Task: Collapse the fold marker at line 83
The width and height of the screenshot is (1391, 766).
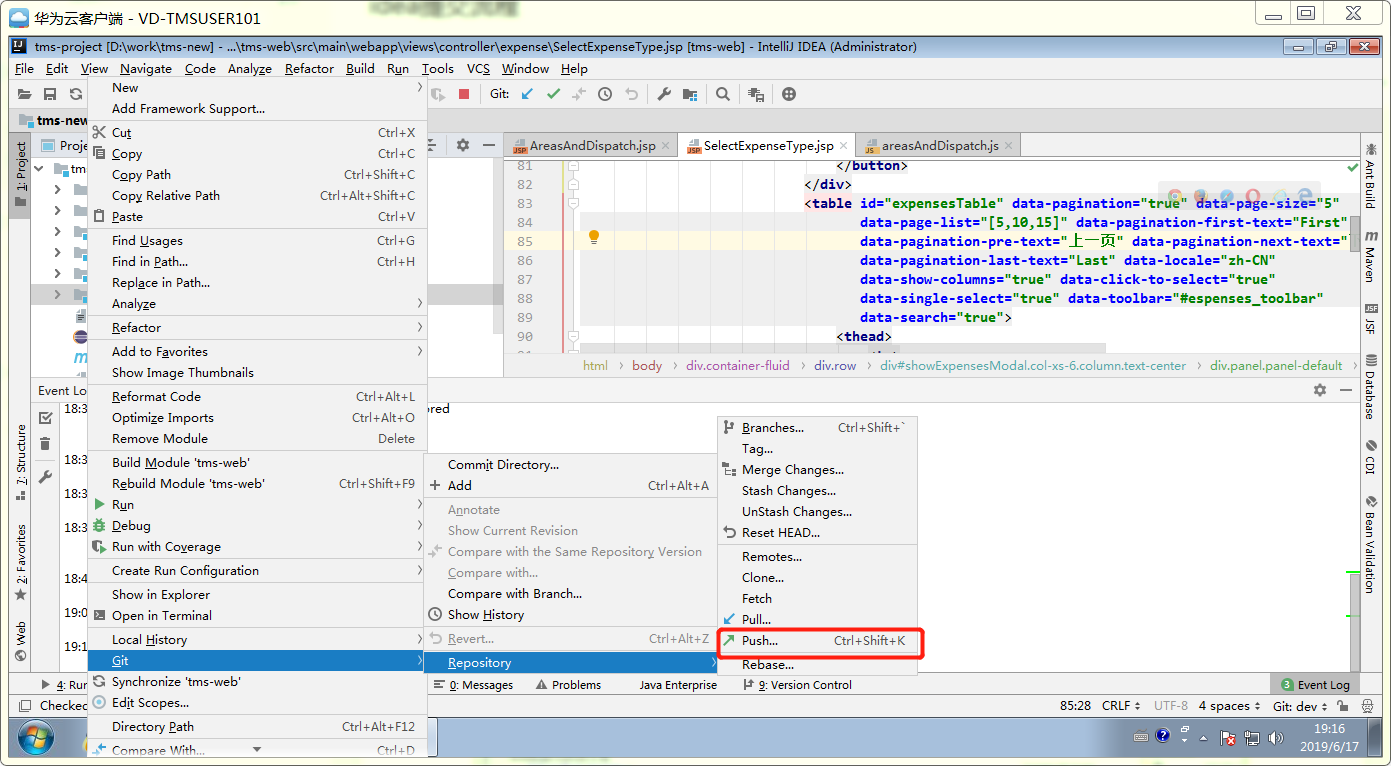Action: pos(573,203)
